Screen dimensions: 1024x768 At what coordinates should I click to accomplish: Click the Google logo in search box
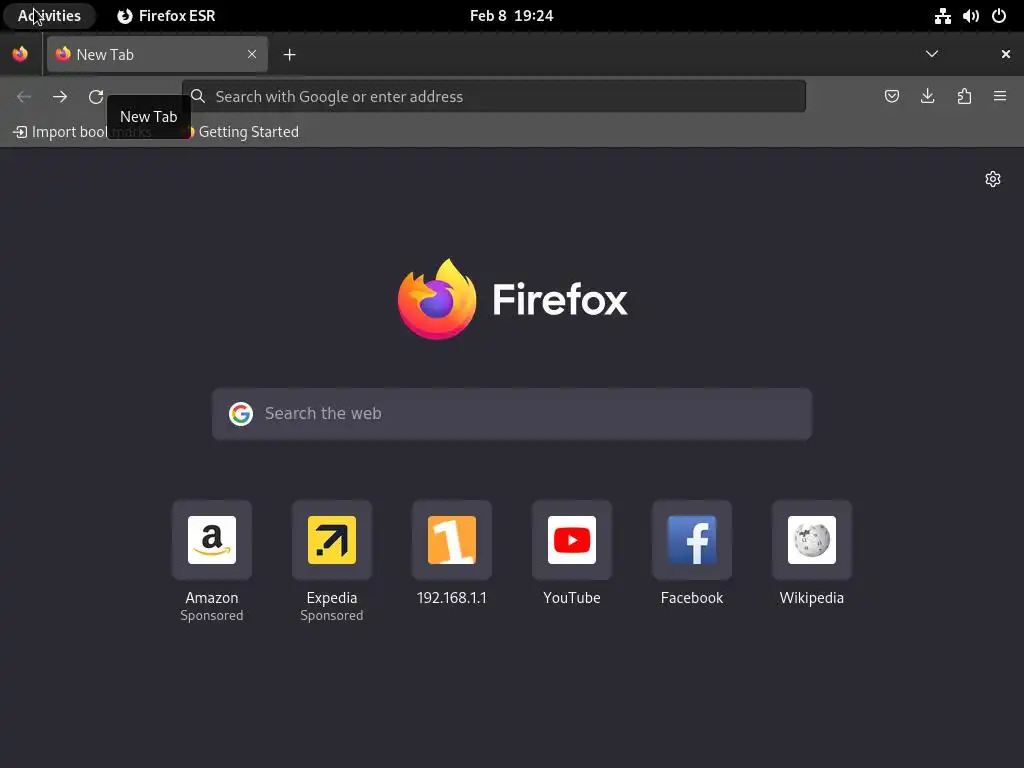coord(241,414)
